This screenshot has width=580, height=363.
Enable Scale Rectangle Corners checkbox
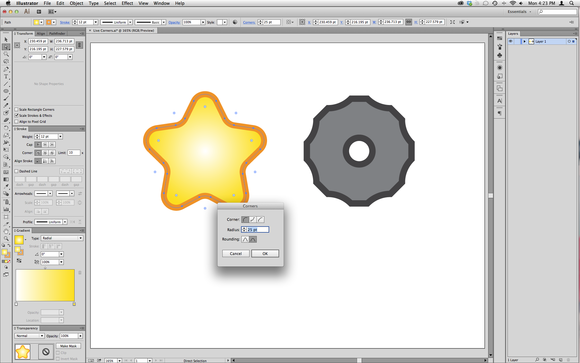16,110
